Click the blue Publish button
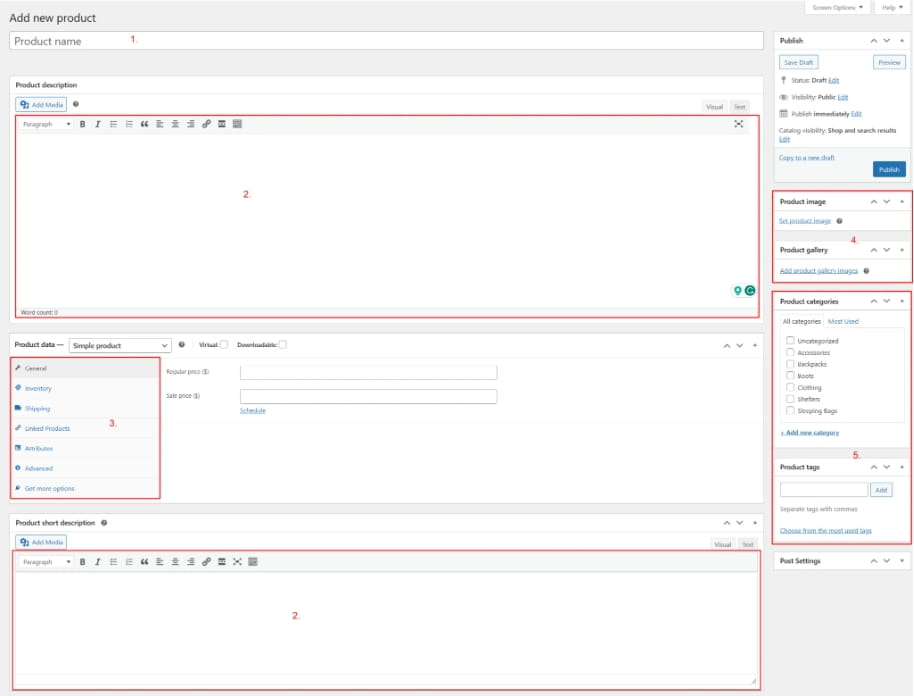This screenshot has width=914, height=696. click(888, 170)
